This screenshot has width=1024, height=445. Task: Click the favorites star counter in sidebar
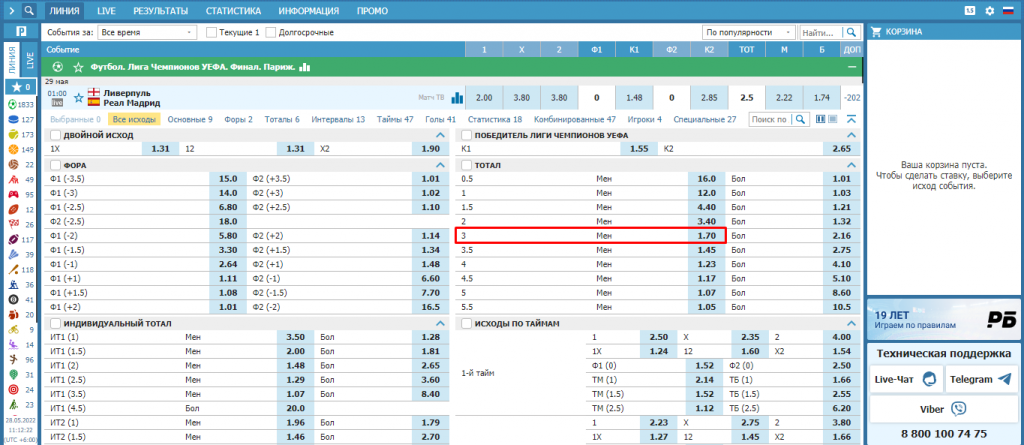(21, 87)
